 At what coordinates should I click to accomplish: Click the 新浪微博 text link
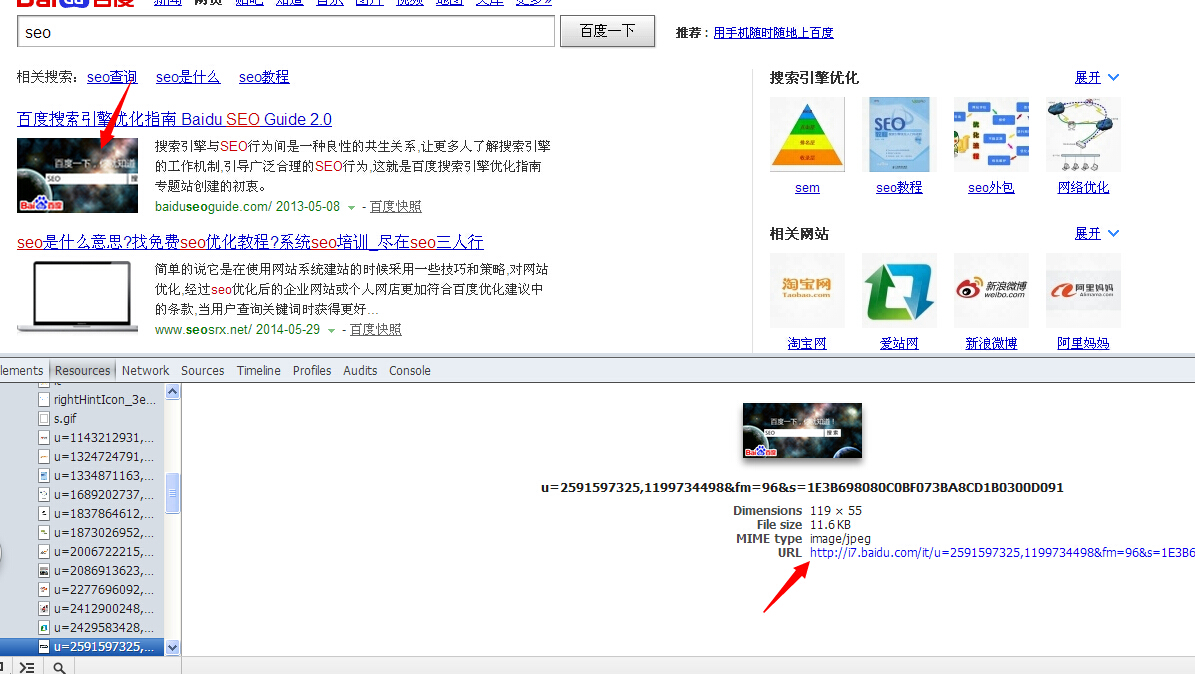coord(991,344)
